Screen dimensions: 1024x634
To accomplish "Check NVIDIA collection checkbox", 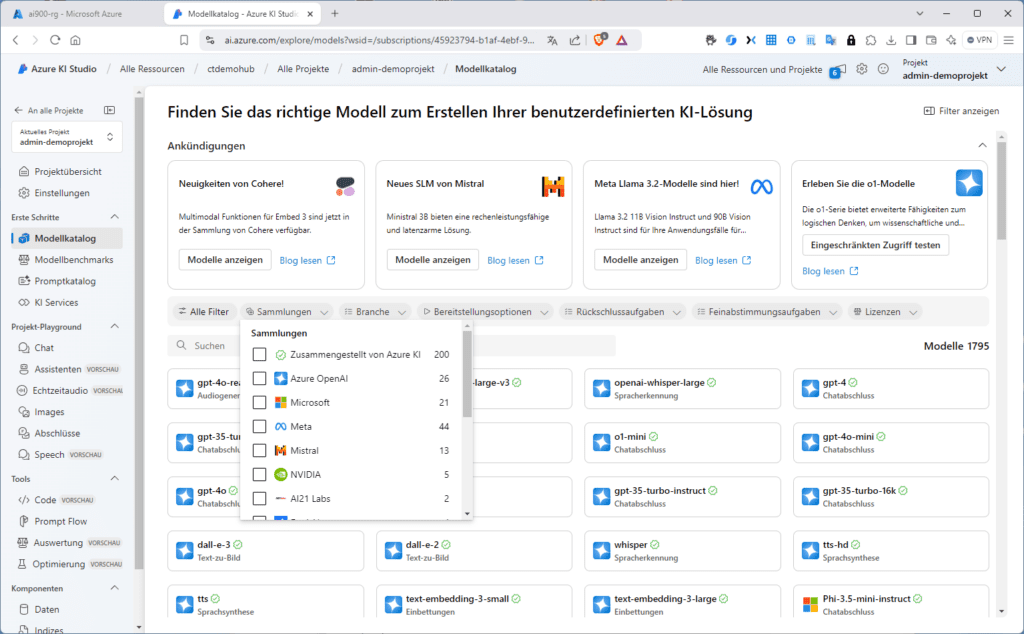I will [259, 475].
